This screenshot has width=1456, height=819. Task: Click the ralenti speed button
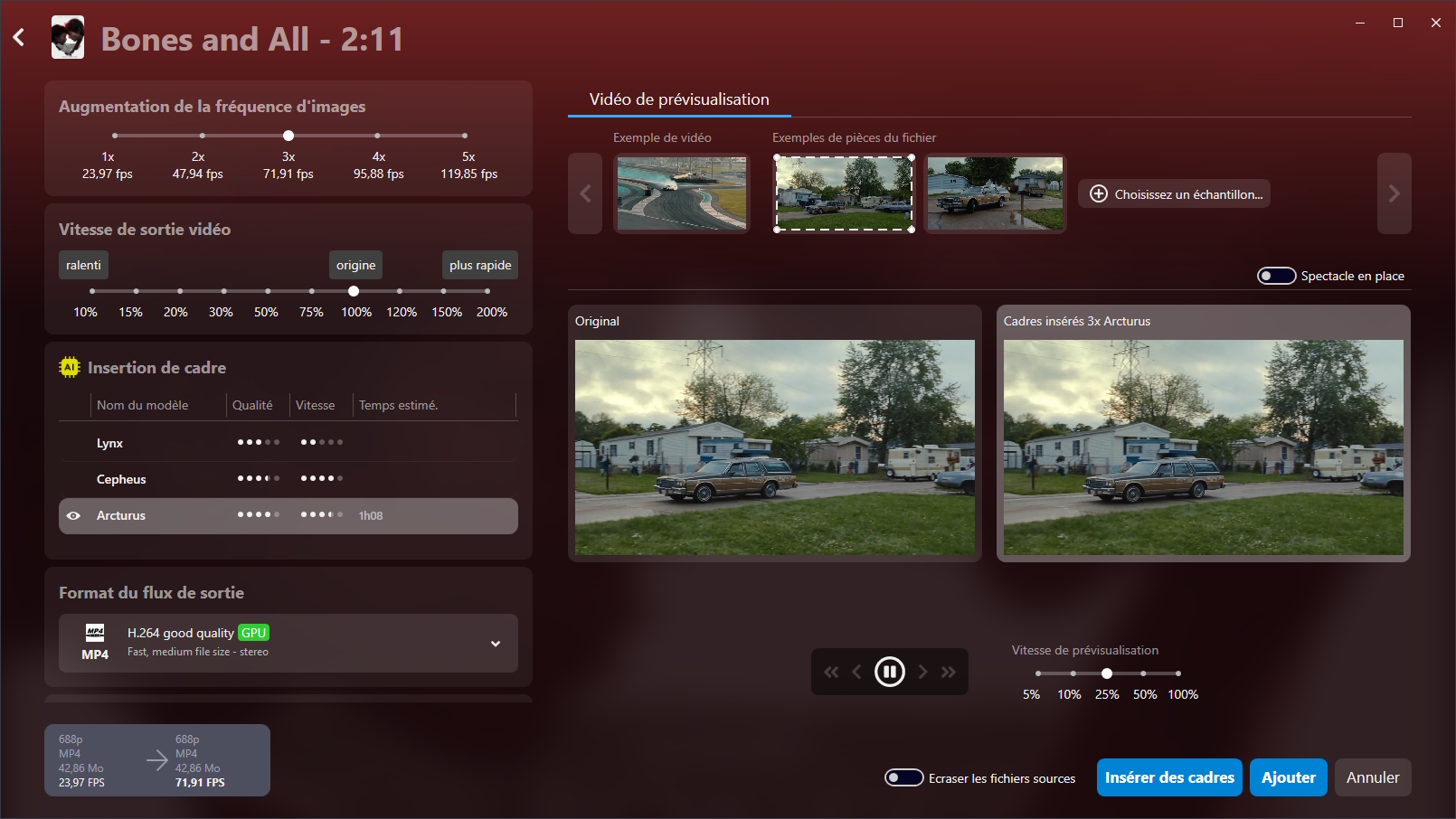[83, 265]
